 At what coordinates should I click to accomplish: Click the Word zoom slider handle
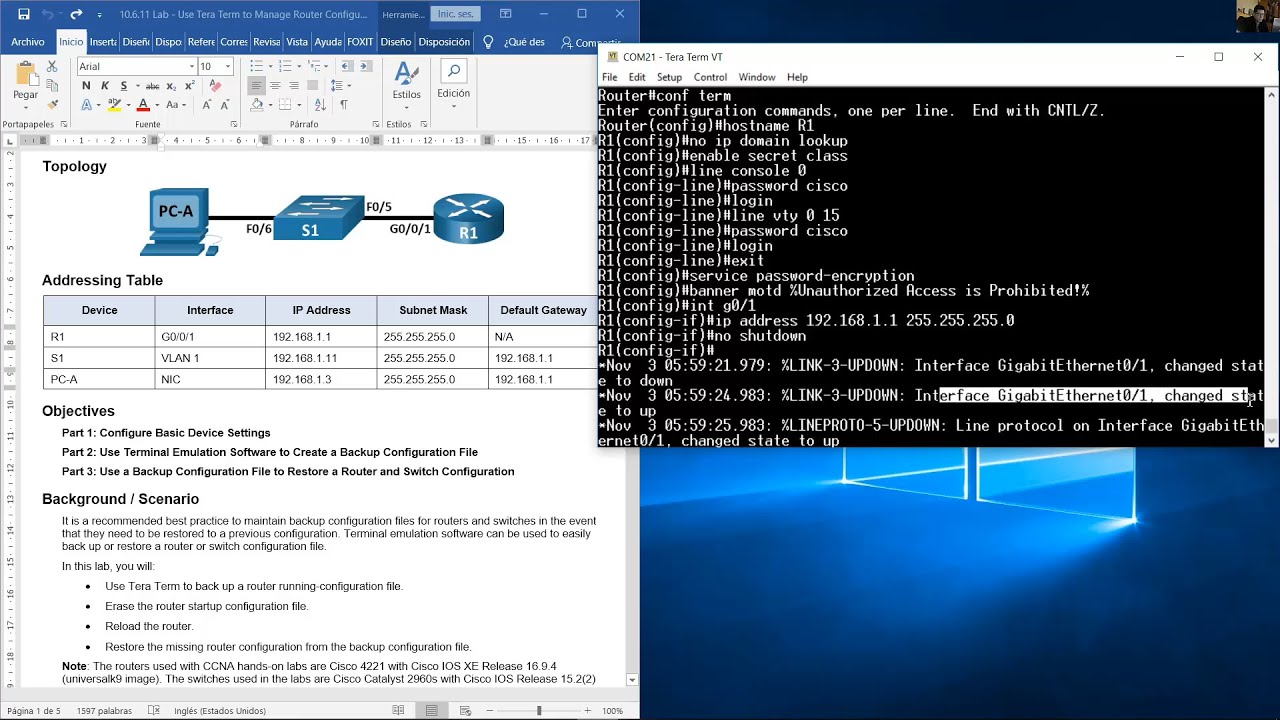[539, 711]
